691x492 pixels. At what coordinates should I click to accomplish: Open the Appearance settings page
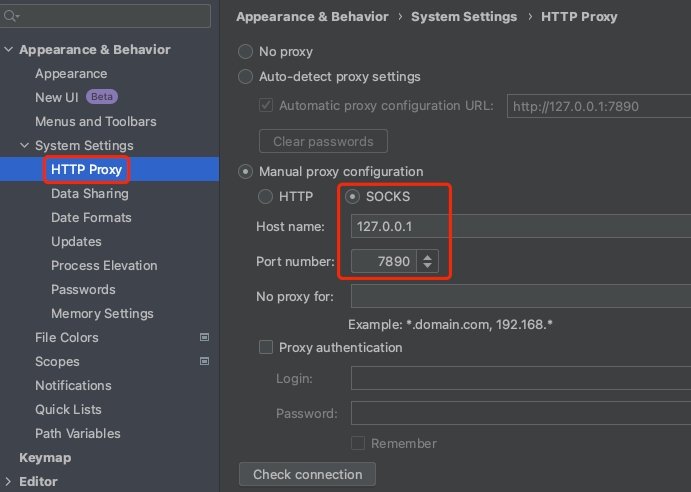(71, 73)
